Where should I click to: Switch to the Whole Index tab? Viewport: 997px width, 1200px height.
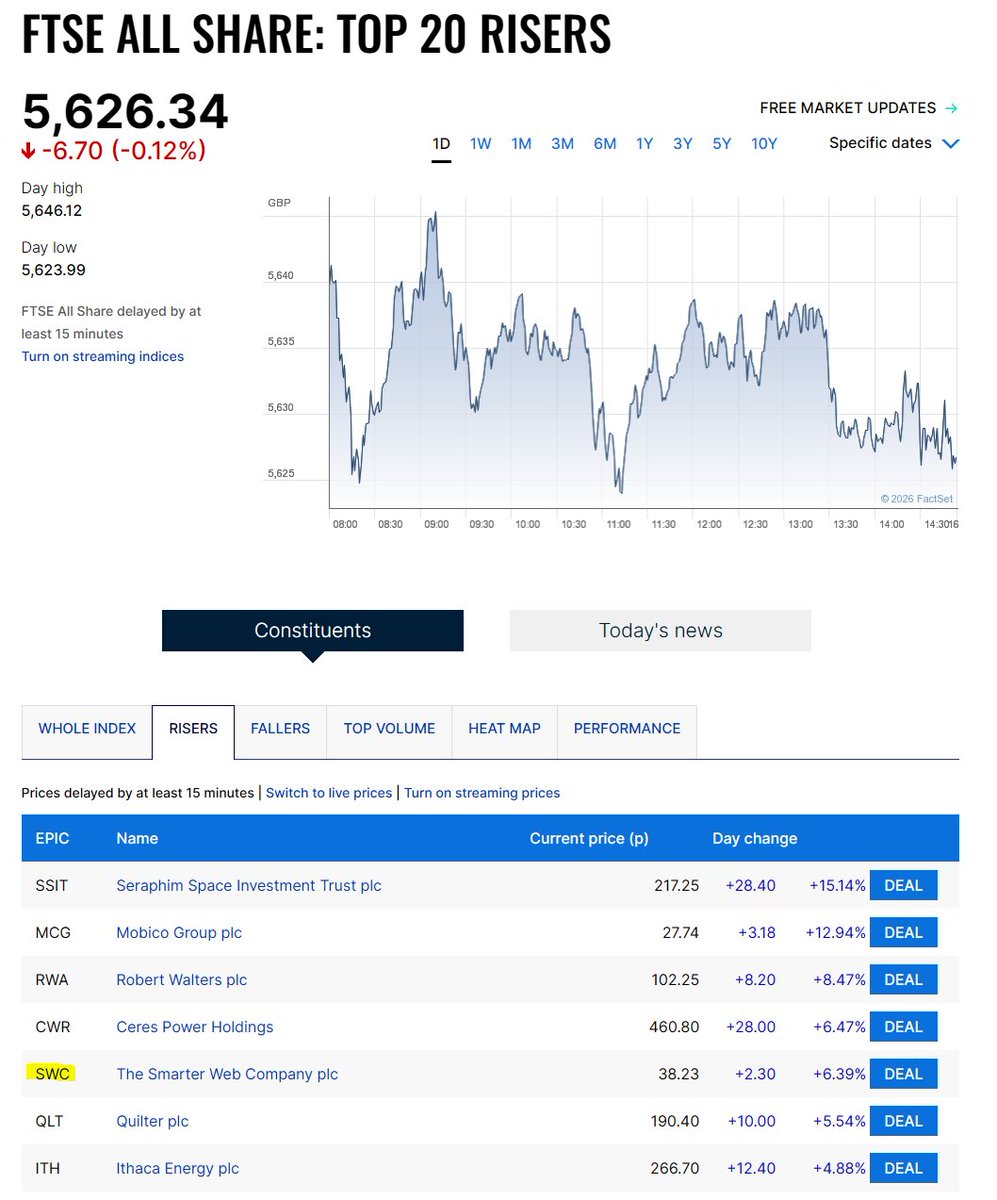(x=87, y=729)
